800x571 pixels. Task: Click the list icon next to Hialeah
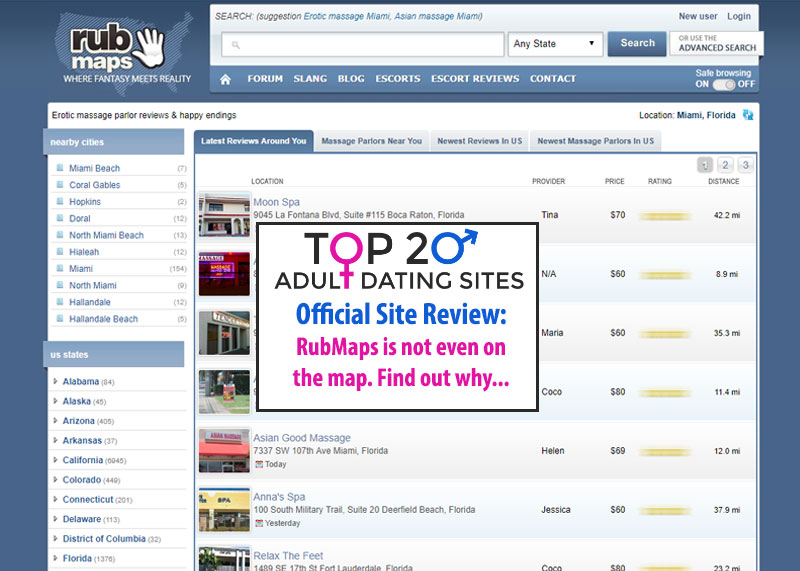coord(60,252)
